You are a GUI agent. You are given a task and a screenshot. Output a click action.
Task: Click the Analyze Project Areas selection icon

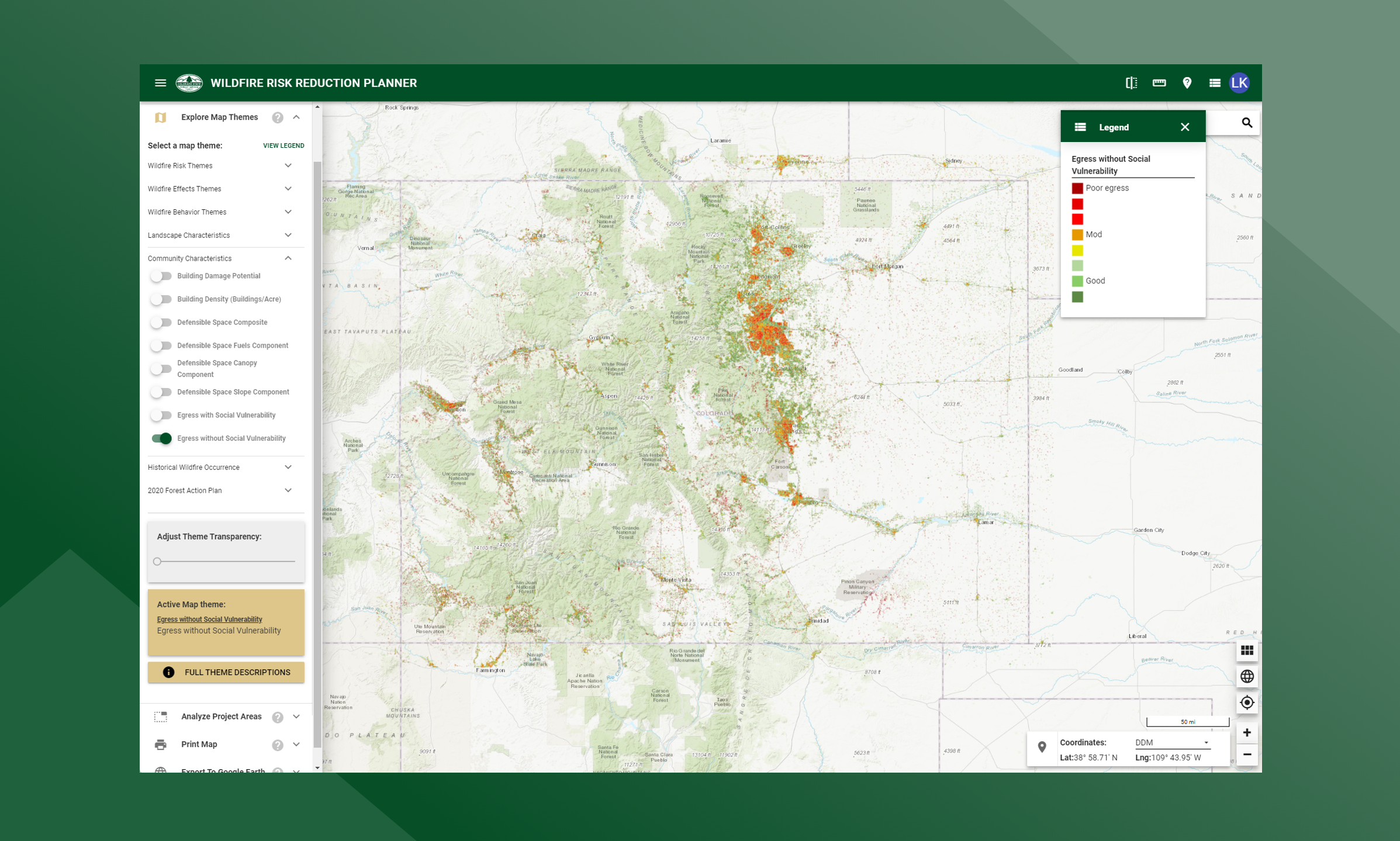[x=160, y=717]
